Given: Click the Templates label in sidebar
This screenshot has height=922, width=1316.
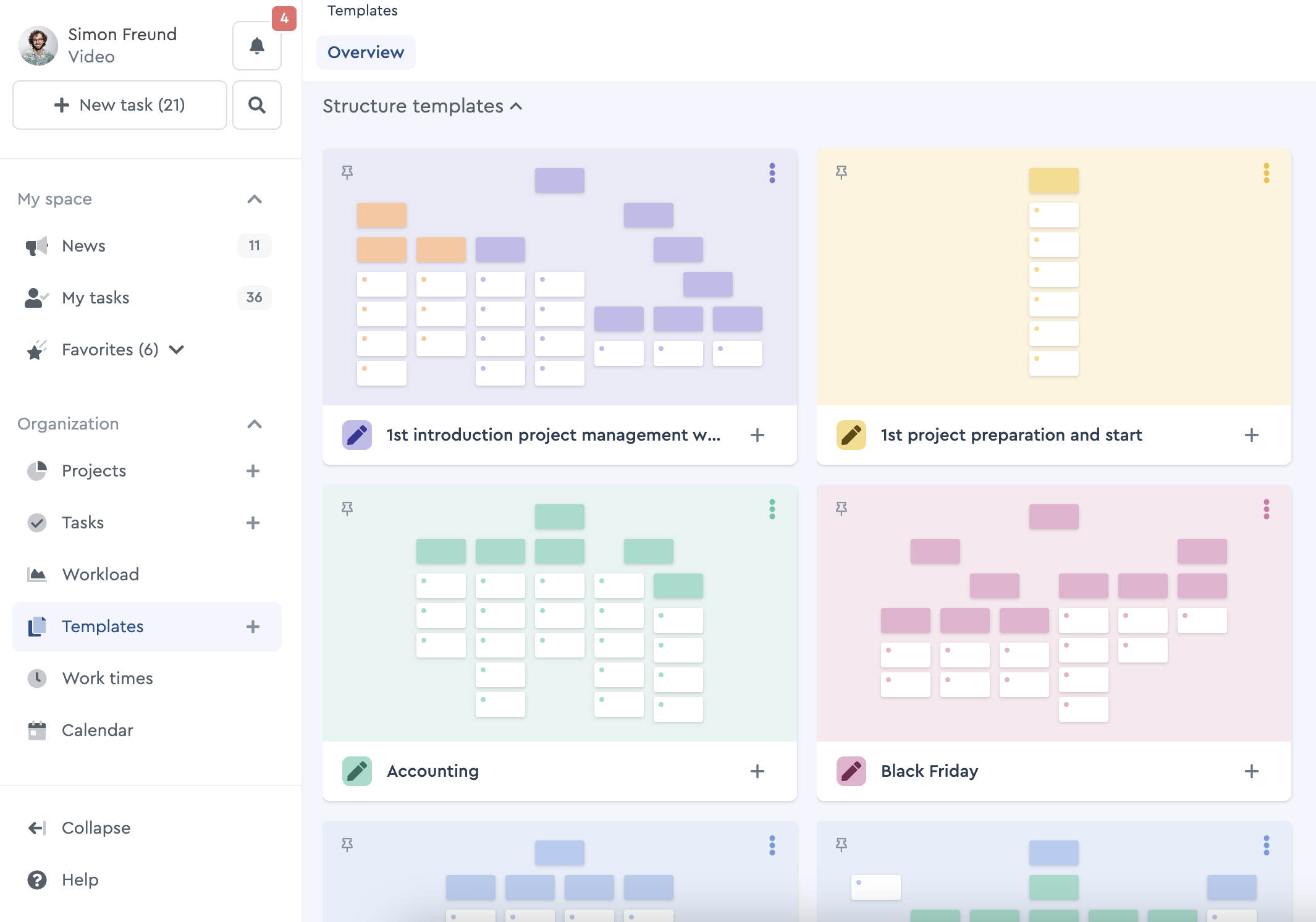Looking at the screenshot, I should [x=103, y=627].
